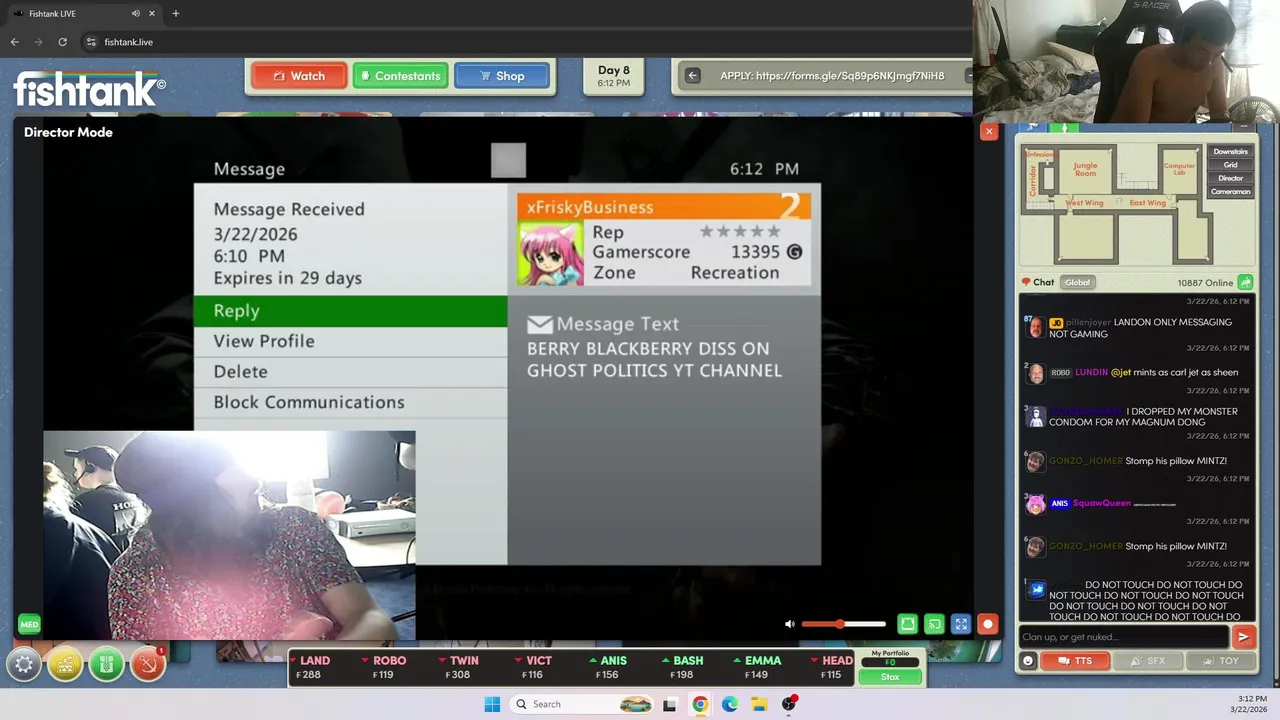The height and width of the screenshot is (720, 1280).
Task: Reload the page in browser toolbar
Action: [62, 42]
